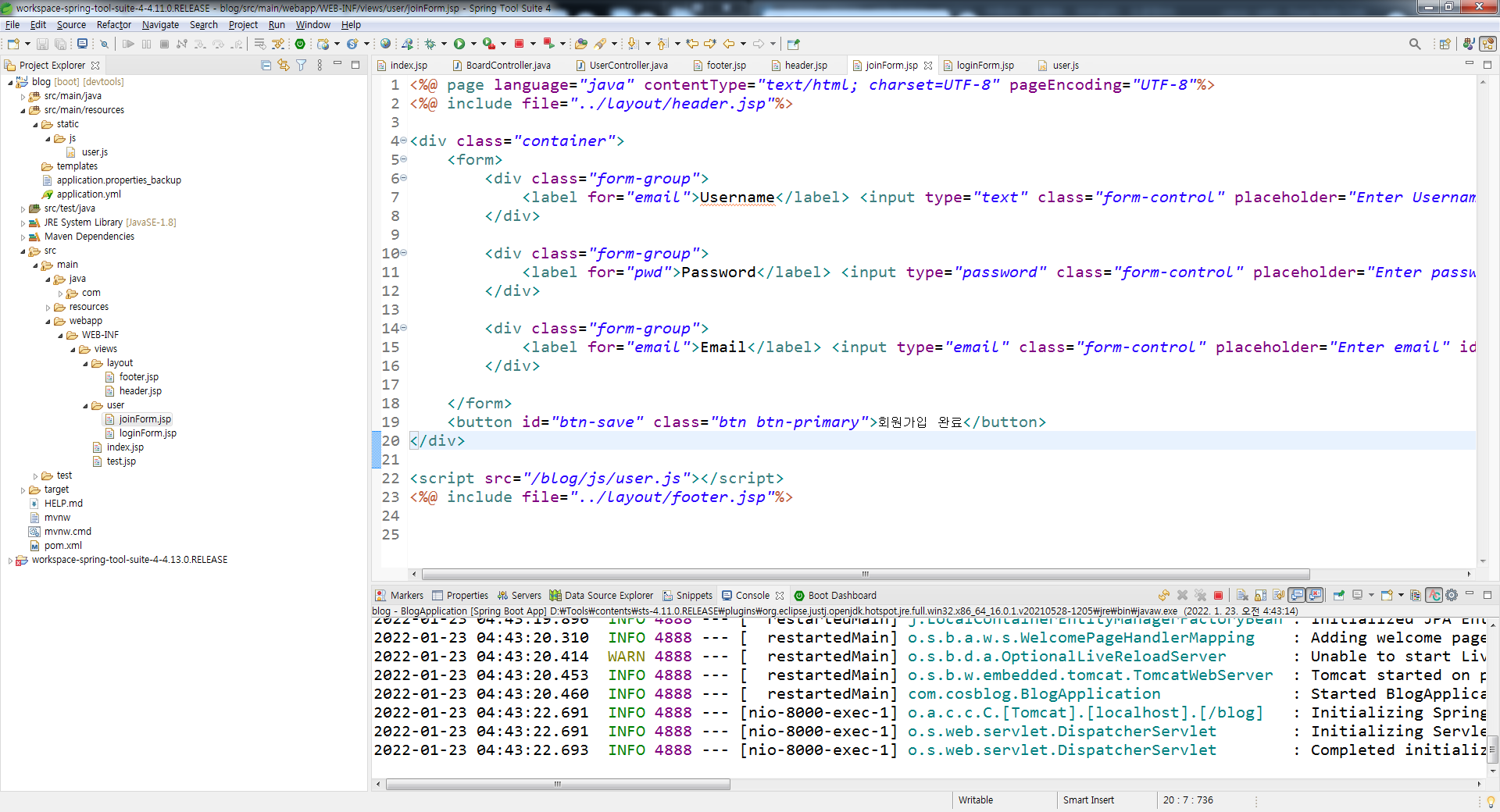The height and width of the screenshot is (812, 1500).
Task: Expand the src/main/java folder
Action: click(x=23, y=97)
